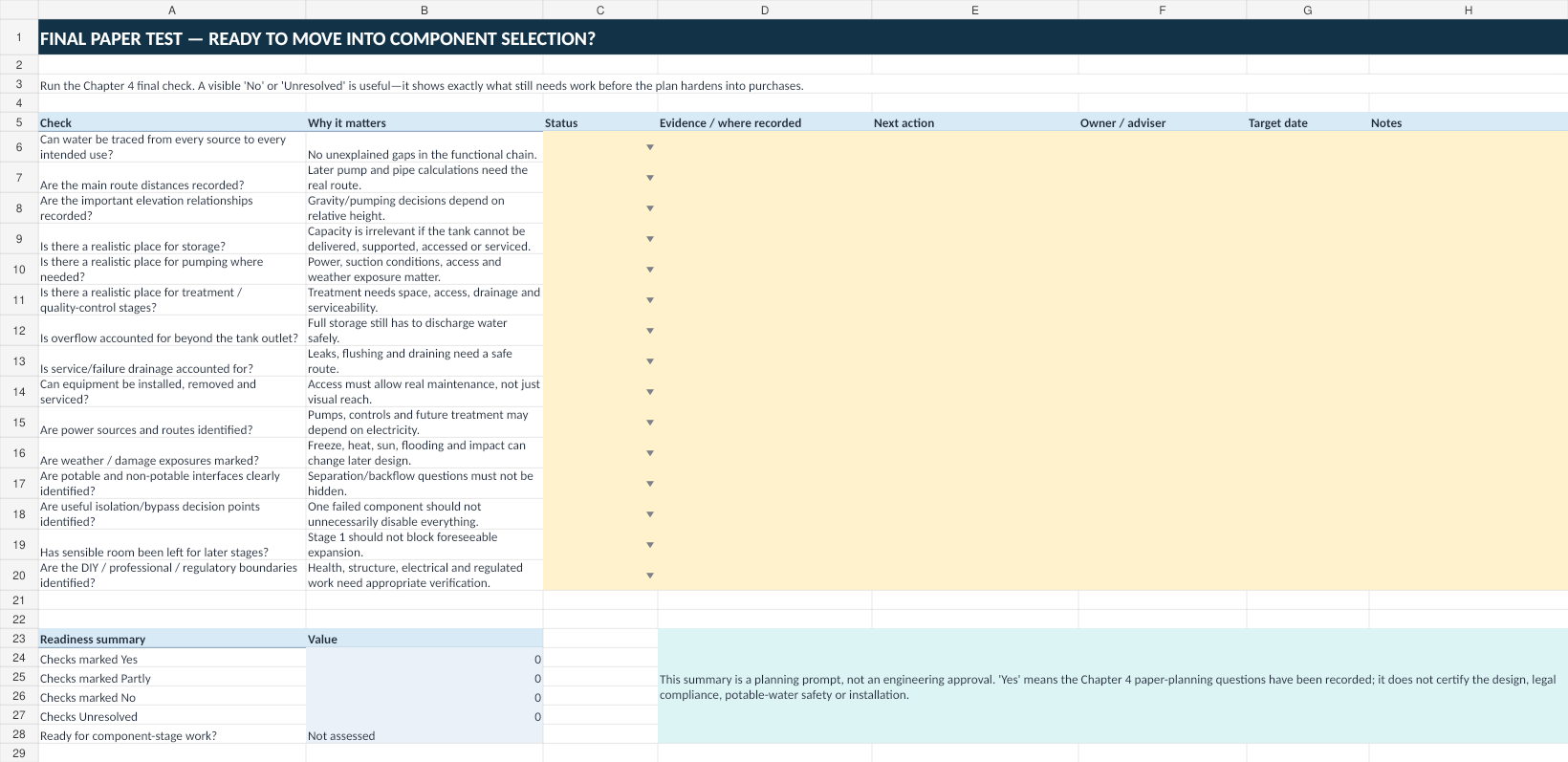
Task: Select column A header
Action: tap(172, 10)
